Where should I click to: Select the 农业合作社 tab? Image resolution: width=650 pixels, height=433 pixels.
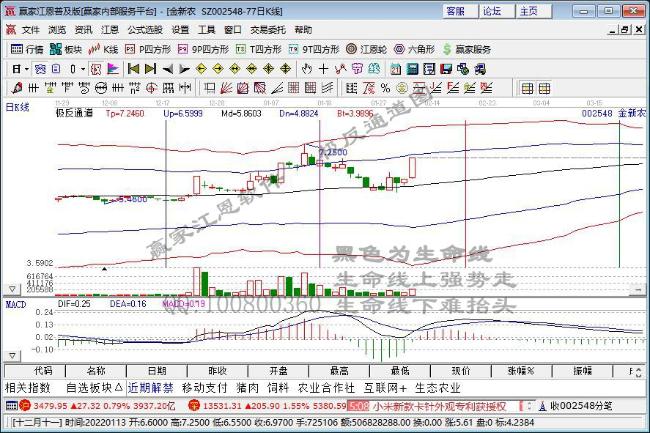point(326,388)
